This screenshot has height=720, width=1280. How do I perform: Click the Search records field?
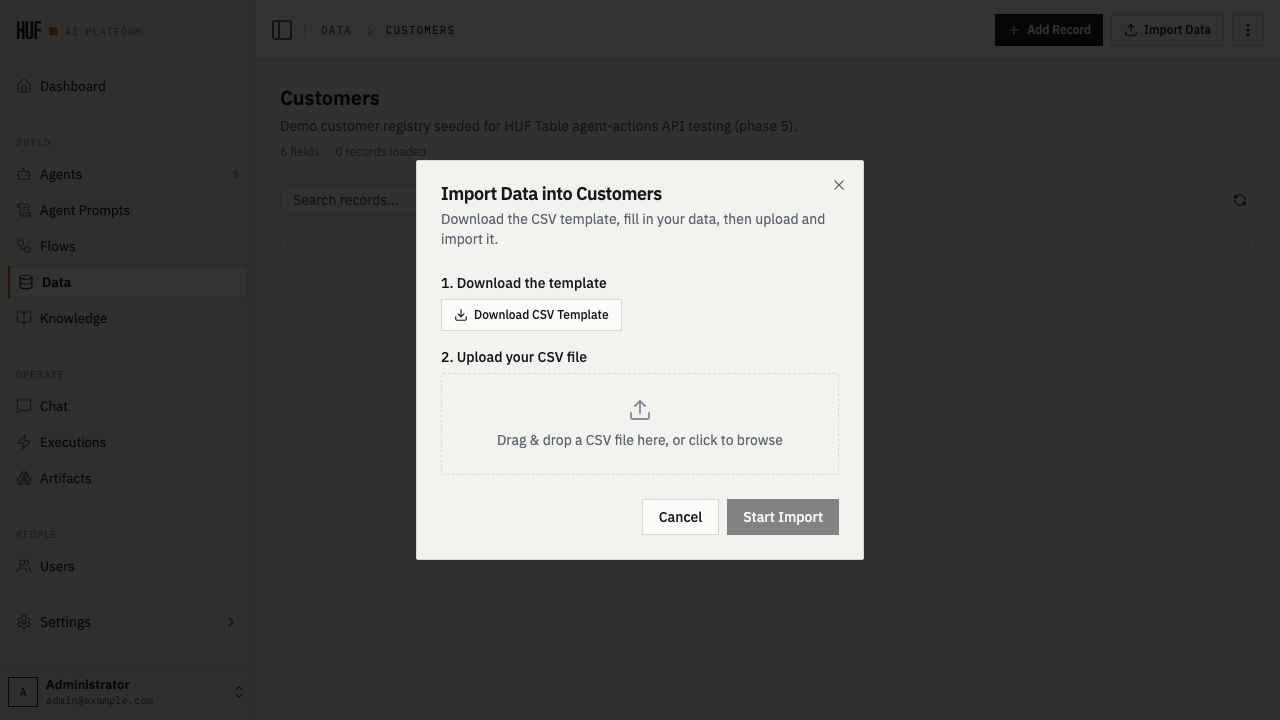point(348,200)
